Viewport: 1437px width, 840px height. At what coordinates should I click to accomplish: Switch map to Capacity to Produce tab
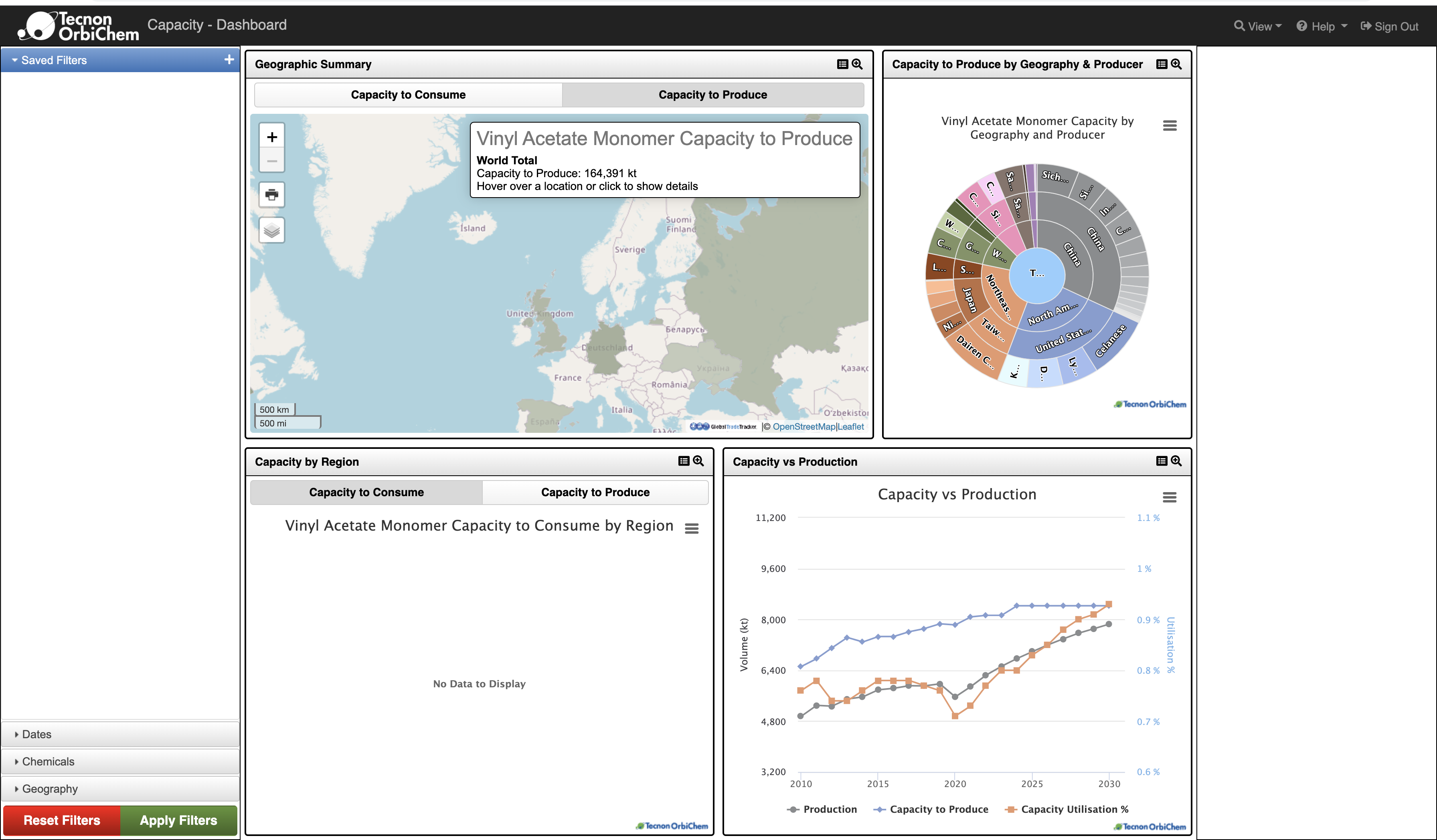(x=713, y=95)
